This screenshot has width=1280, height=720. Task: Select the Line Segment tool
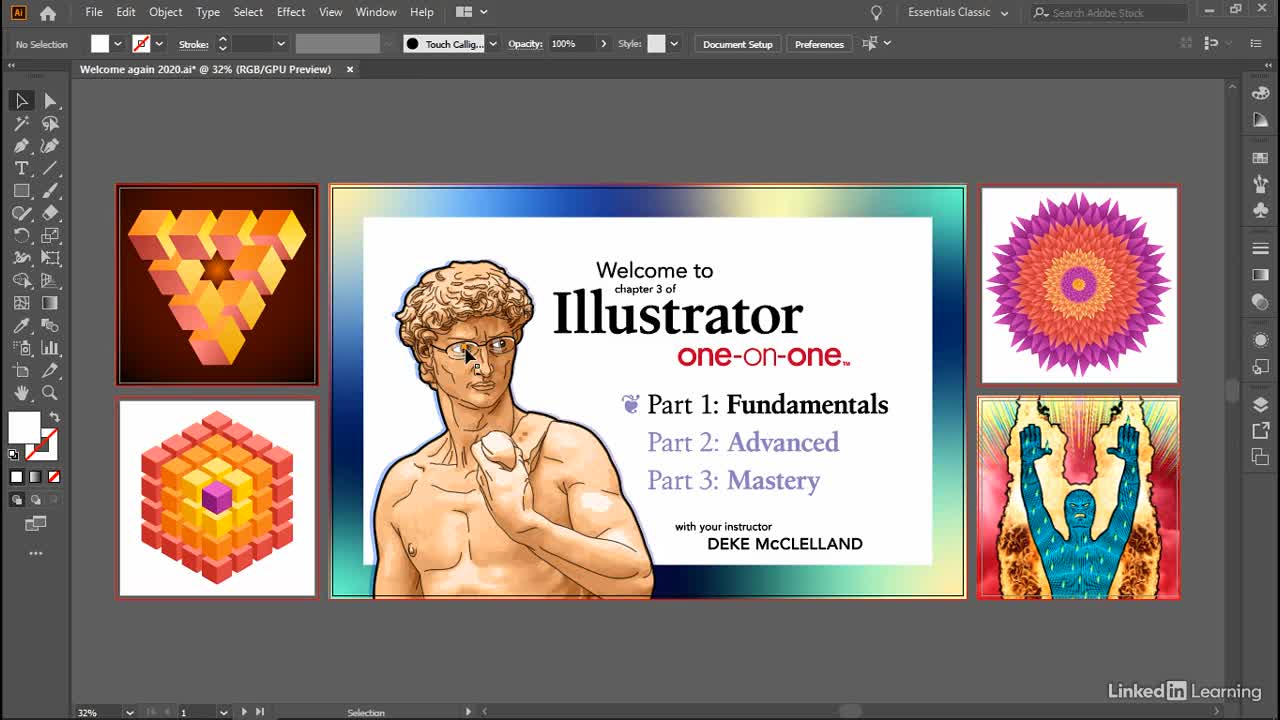[x=50, y=168]
